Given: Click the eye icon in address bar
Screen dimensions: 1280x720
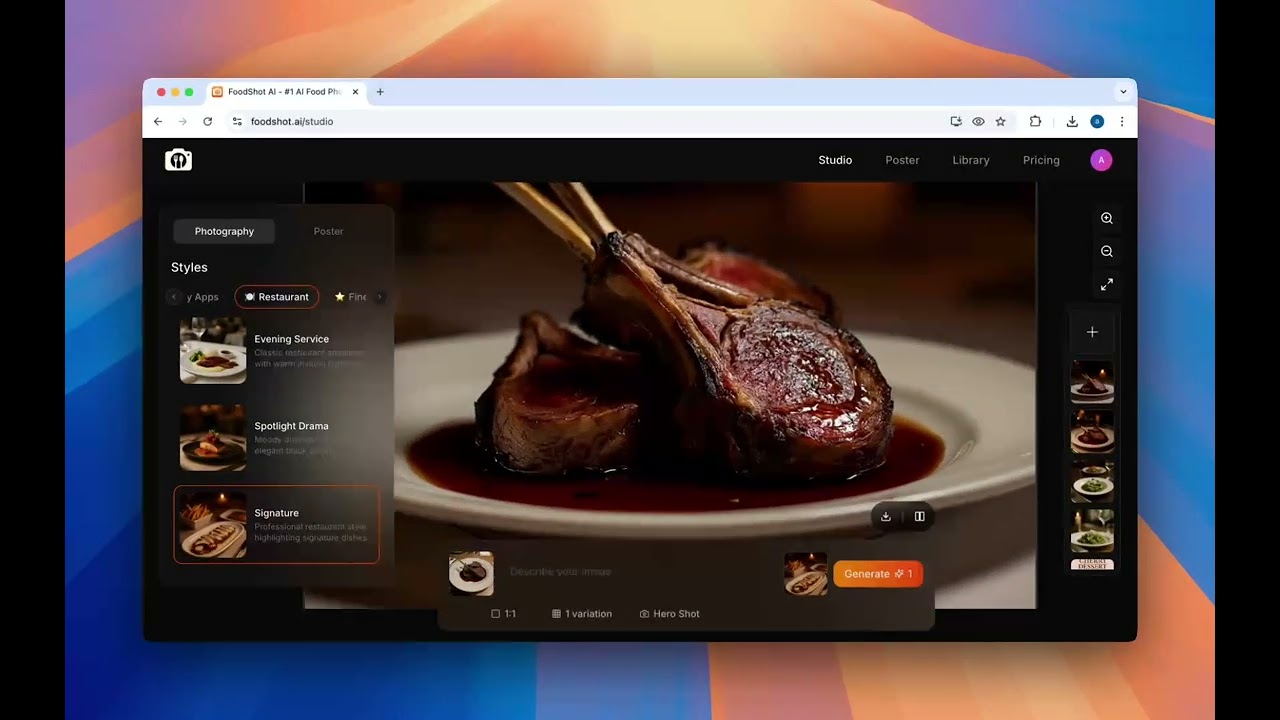Looking at the screenshot, I should click(x=978, y=121).
